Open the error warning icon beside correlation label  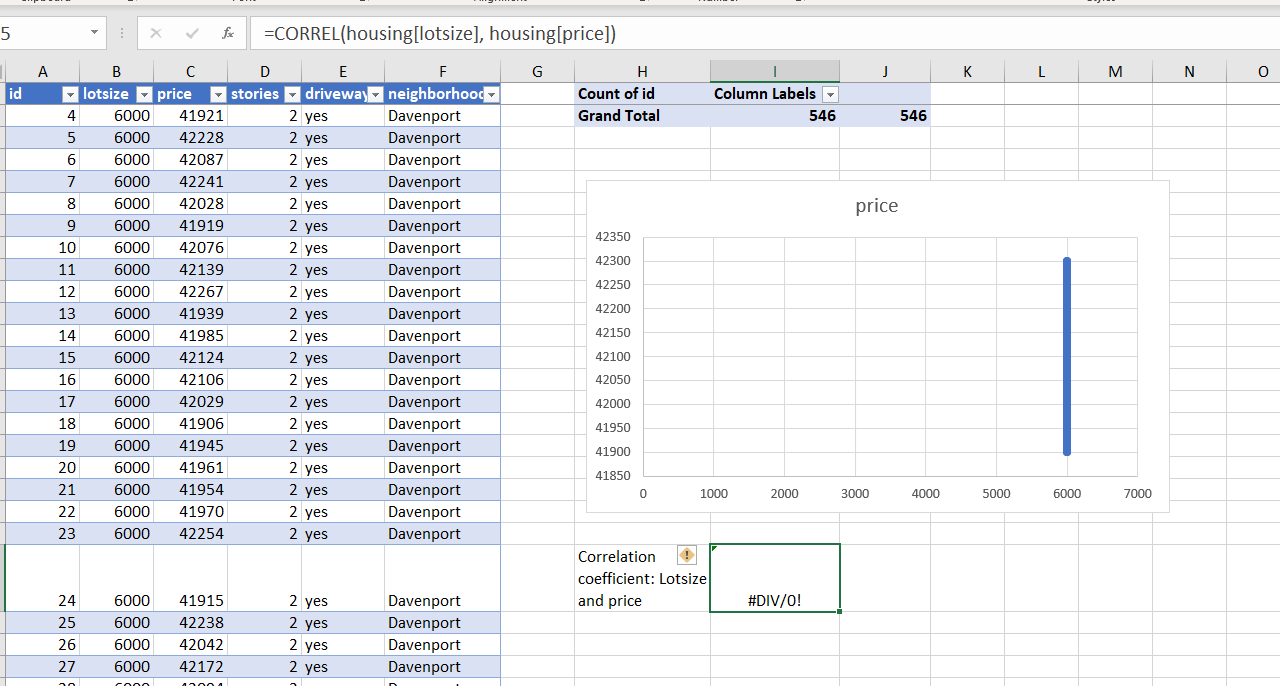(687, 555)
